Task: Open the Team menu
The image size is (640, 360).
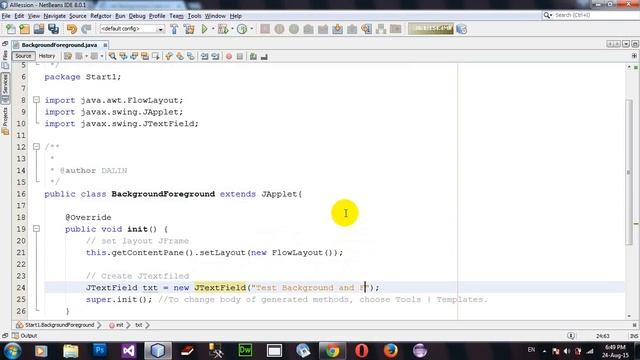Action: [176, 16]
